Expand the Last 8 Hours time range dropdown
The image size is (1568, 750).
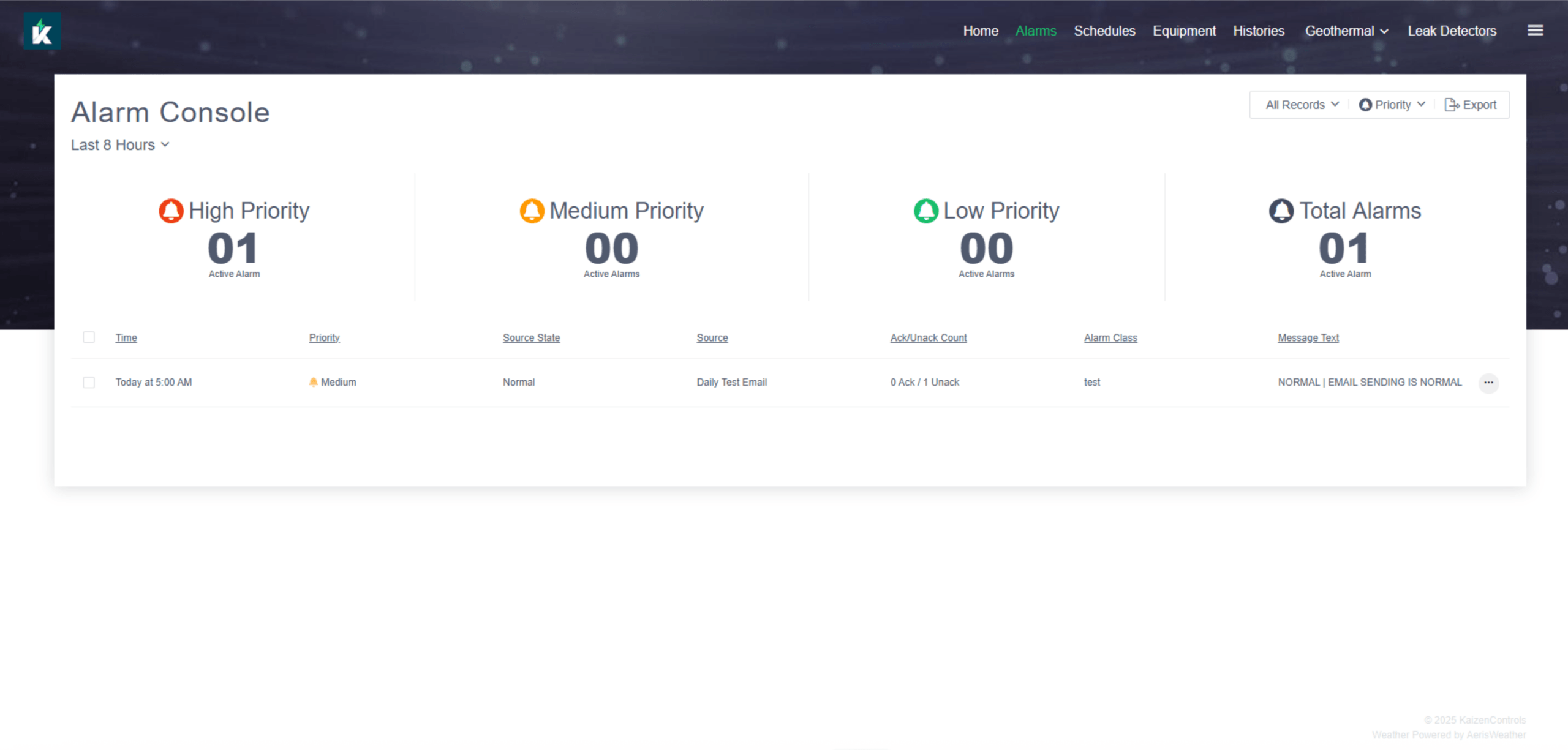(120, 145)
